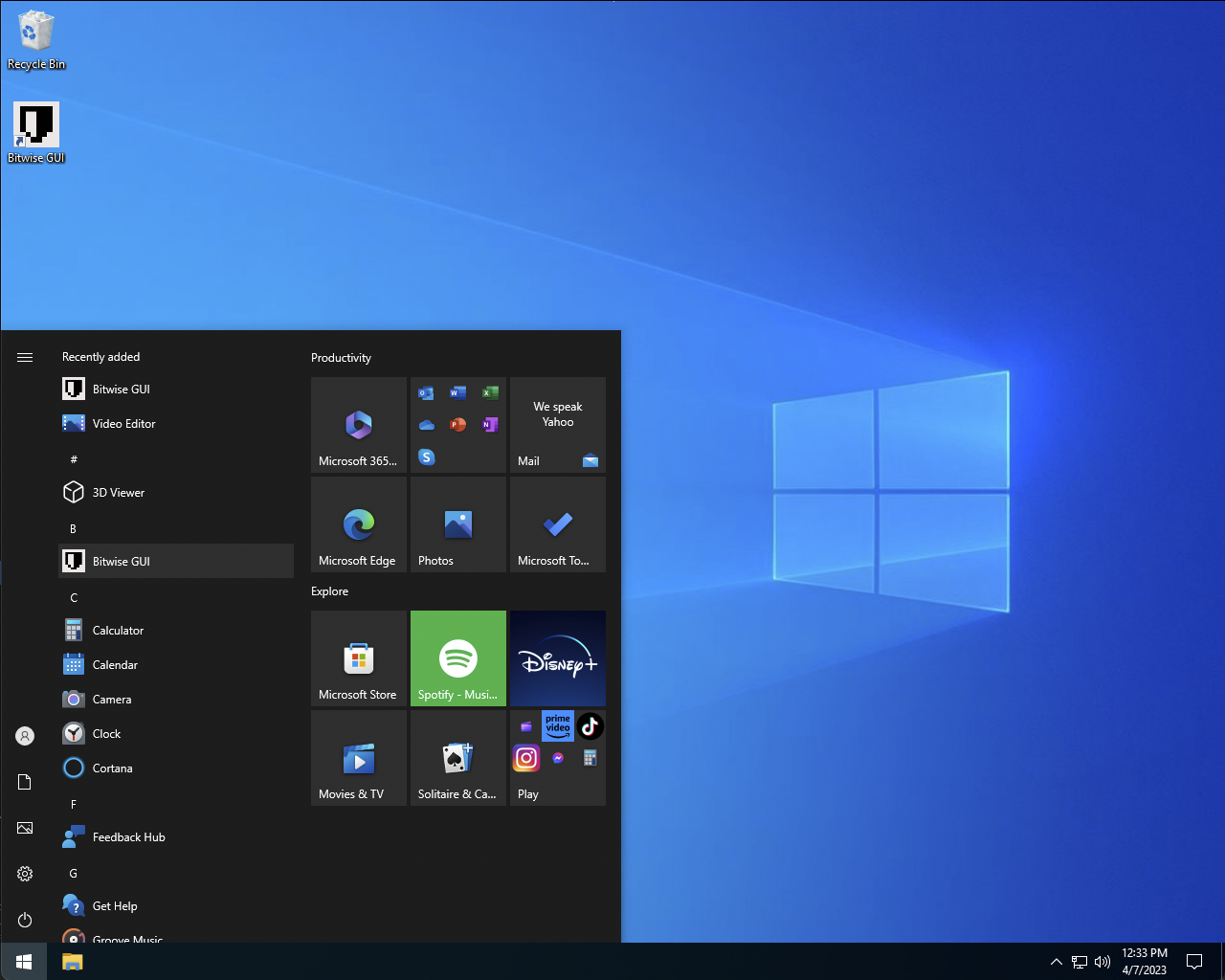1225x980 pixels.
Task: Click the Power icon in Start sidebar
Action: click(25, 920)
